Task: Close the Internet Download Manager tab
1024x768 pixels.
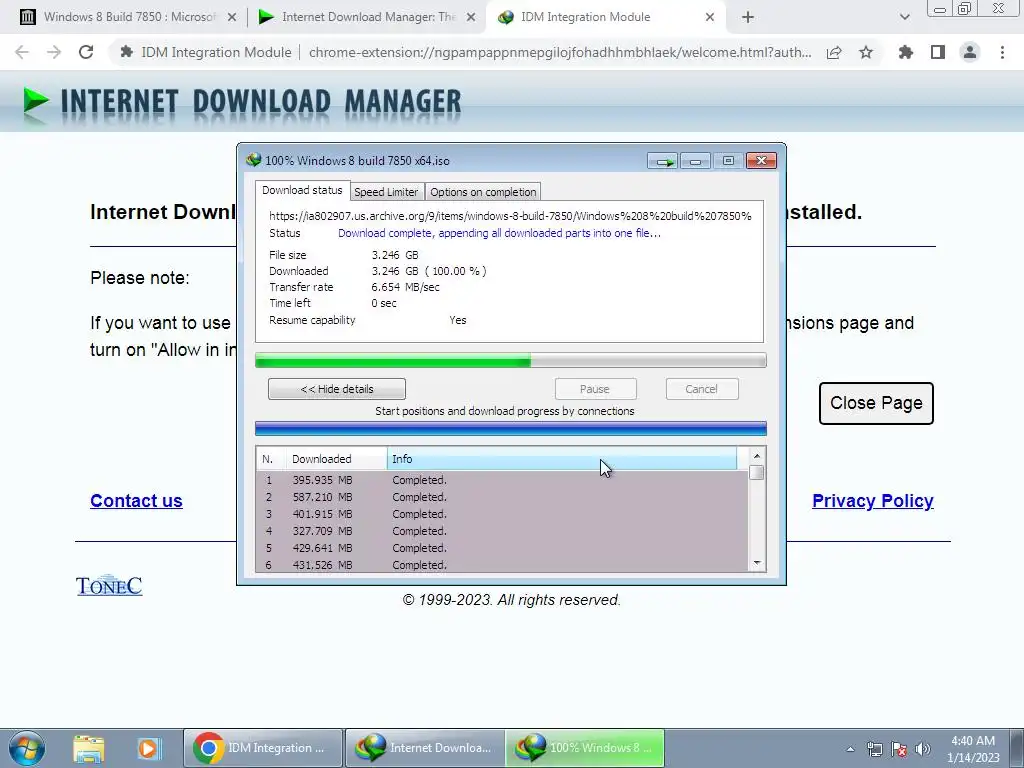Action: pos(471,18)
